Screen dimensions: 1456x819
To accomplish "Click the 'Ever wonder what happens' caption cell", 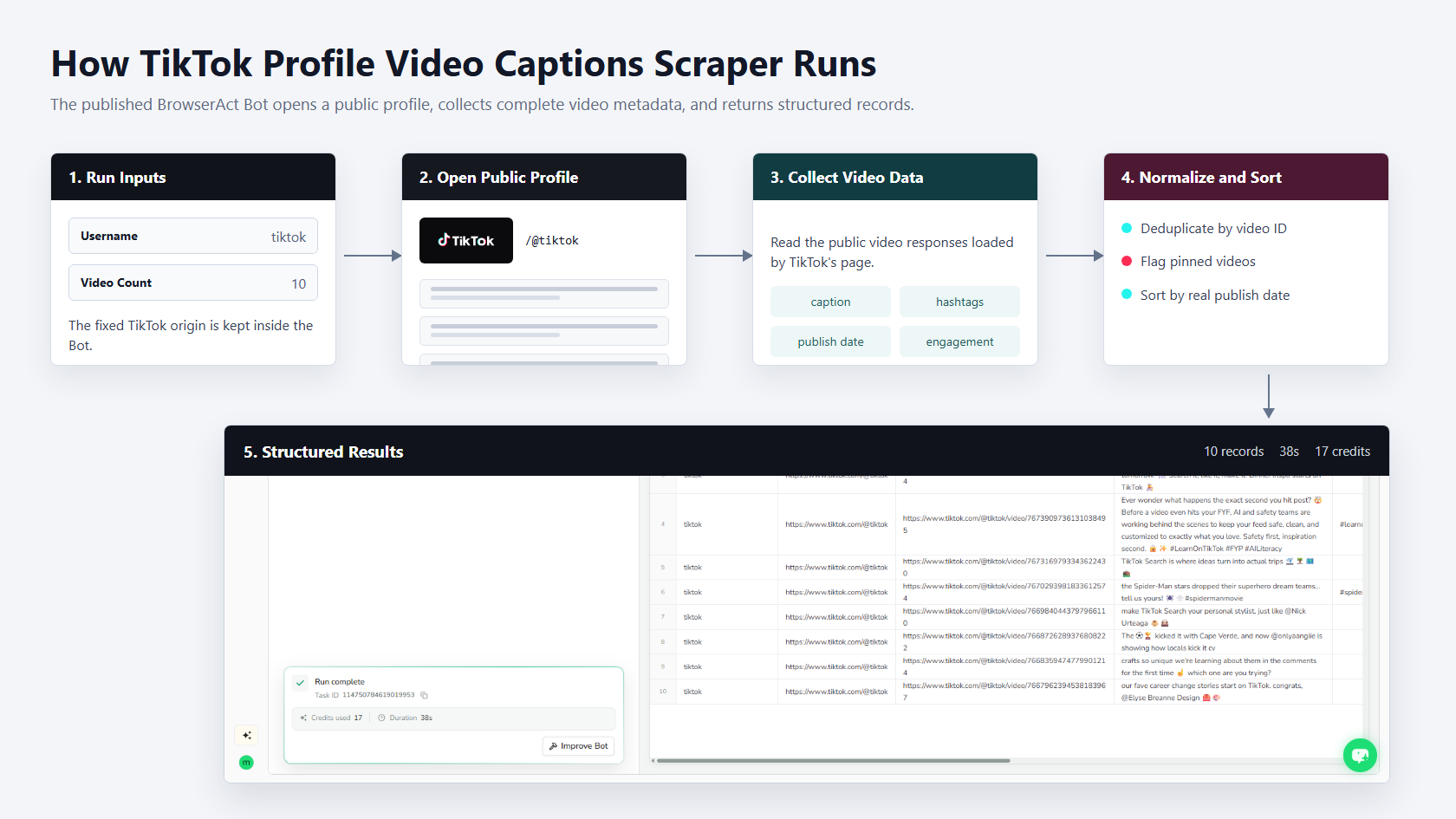I will coord(1222,524).
